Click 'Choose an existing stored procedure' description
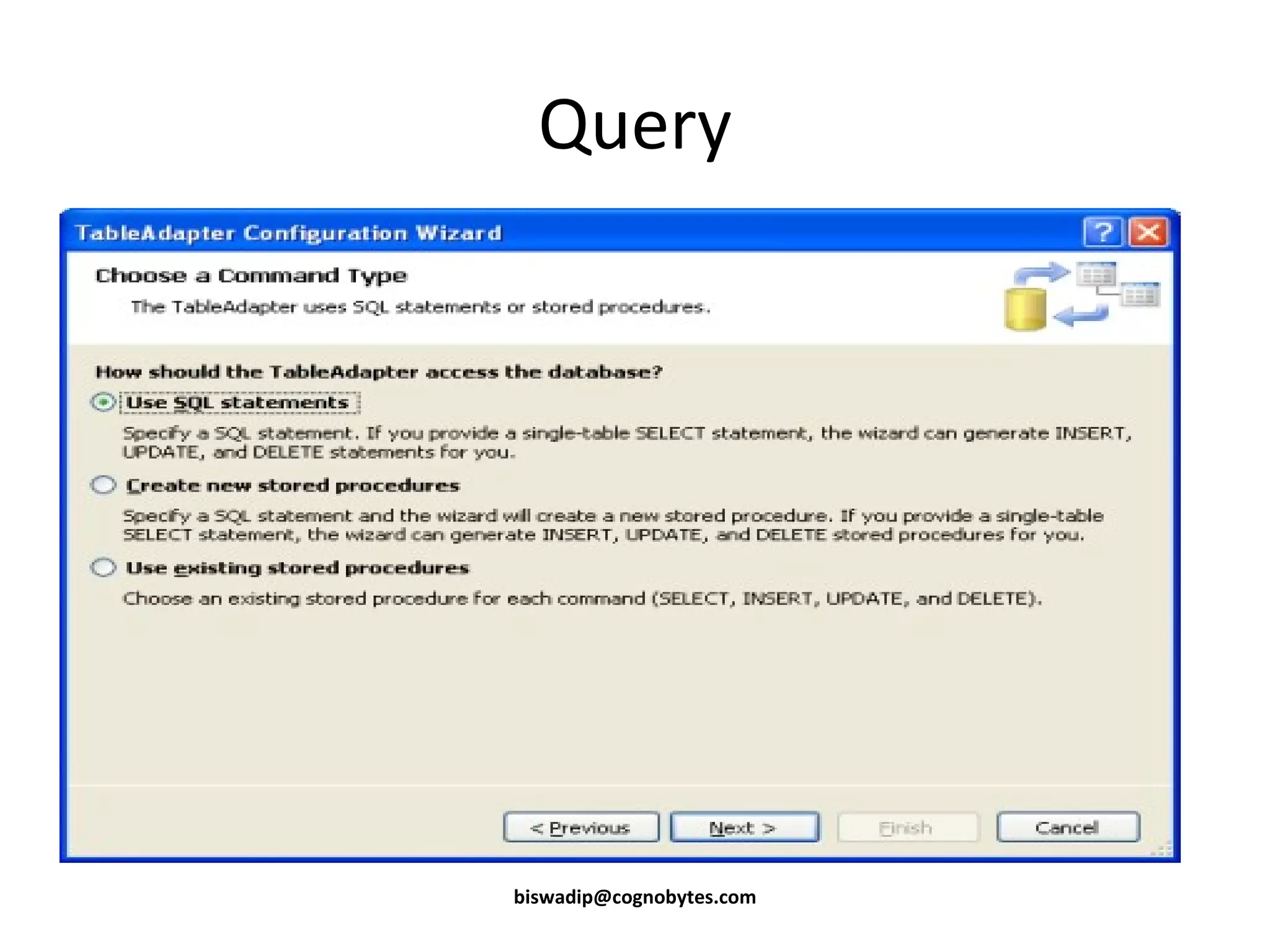Screen dimensions: 1270x952 point(582,599)
